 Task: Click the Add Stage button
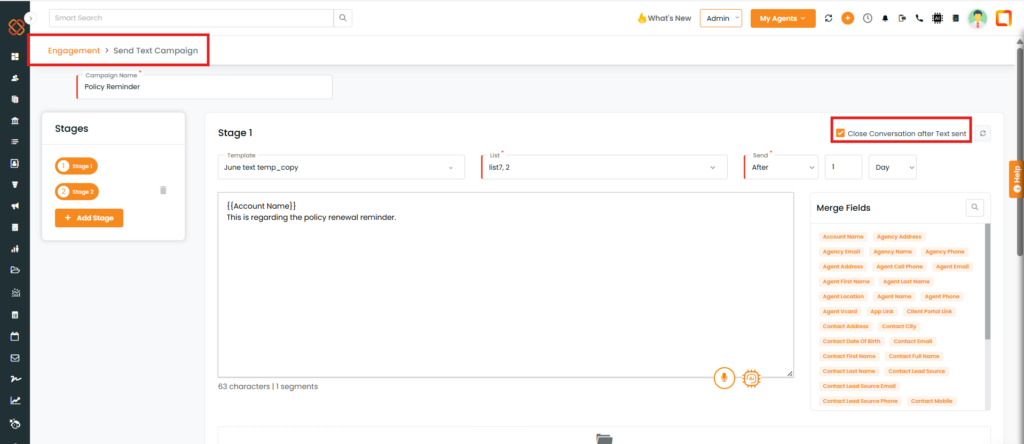pyautogui.click(x=89, y=217)
